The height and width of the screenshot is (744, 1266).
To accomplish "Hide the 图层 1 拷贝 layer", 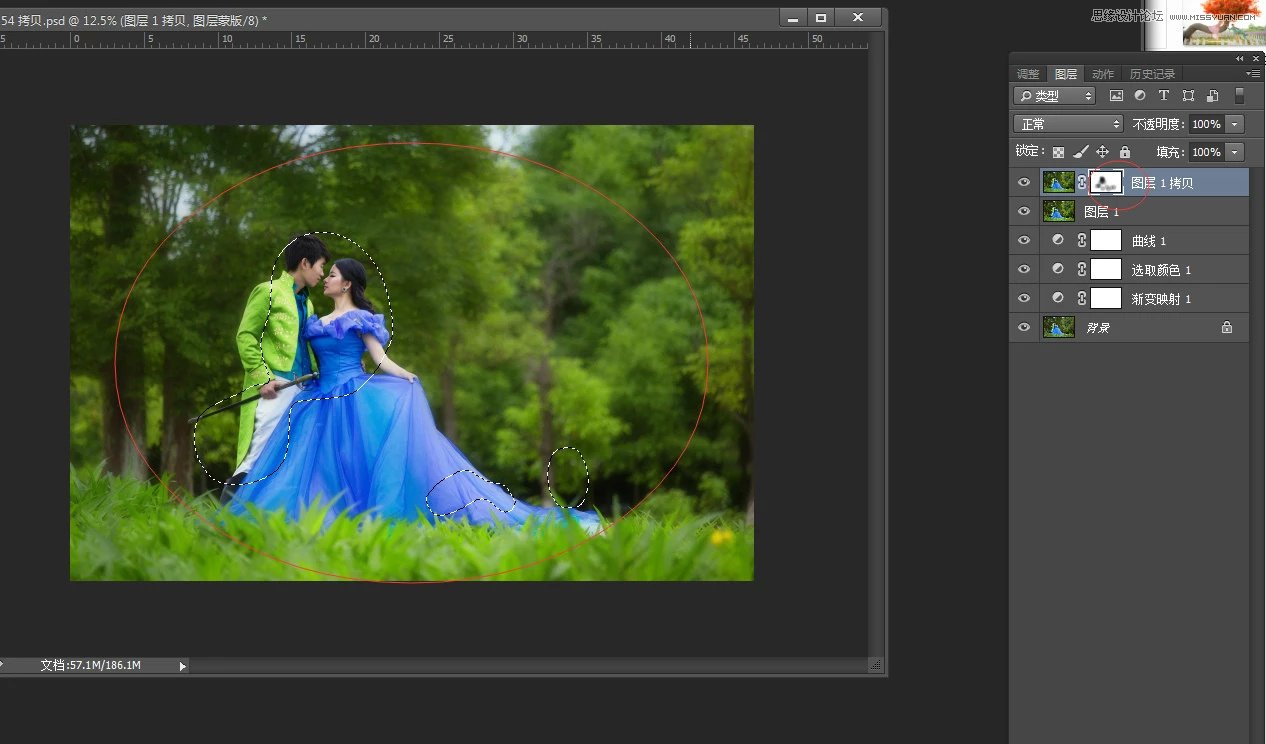I will click(x=1023, y=183).
